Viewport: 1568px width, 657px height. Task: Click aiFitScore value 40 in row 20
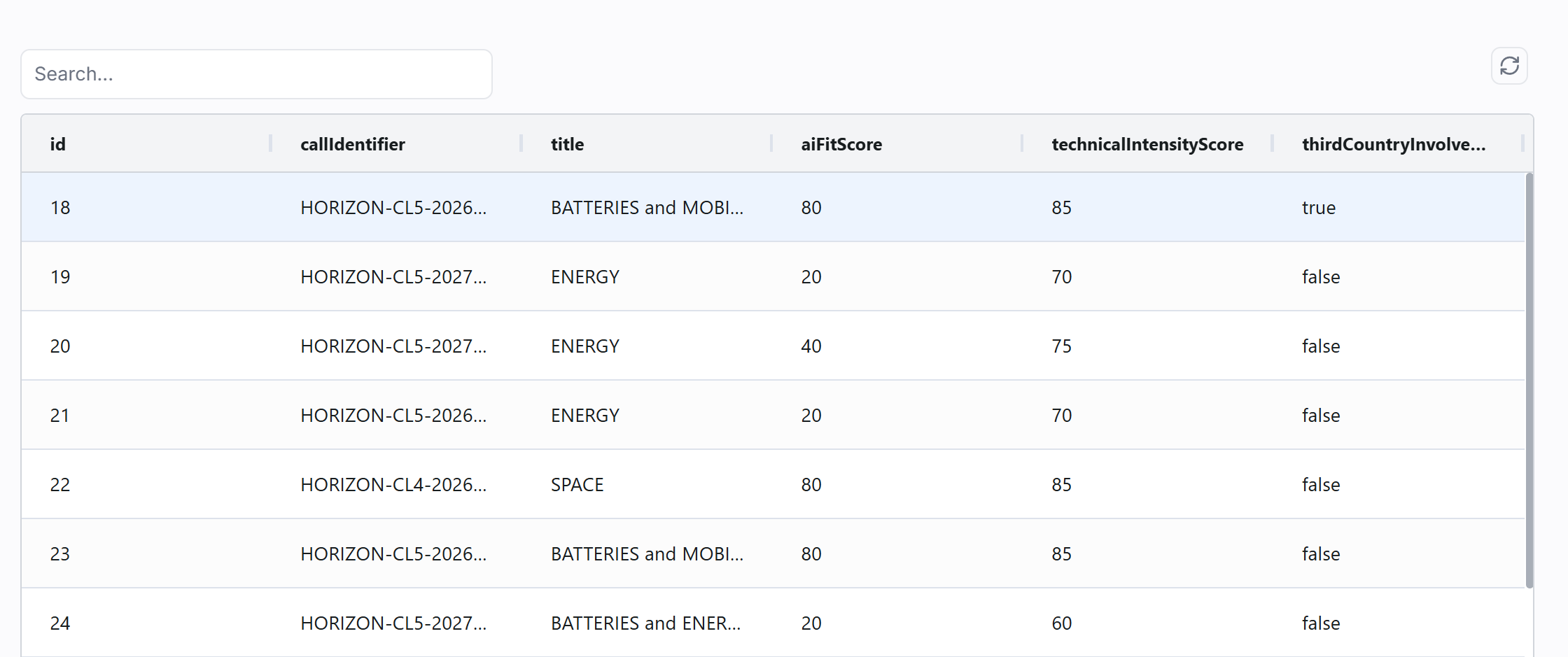(811, 346)
